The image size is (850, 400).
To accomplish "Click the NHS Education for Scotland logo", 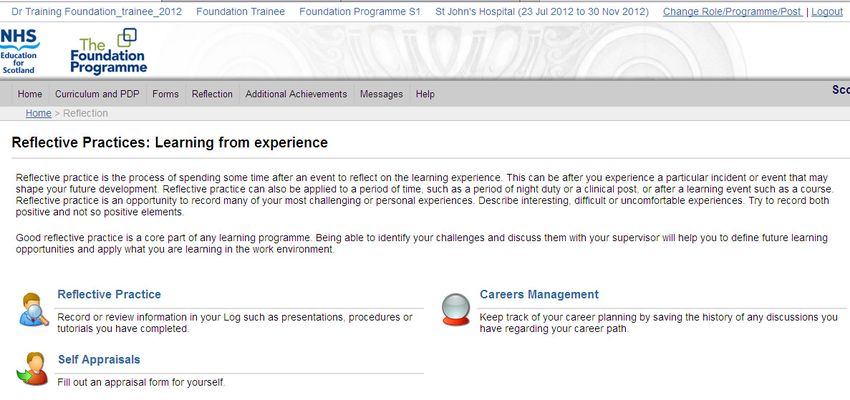I will [x=19, y=51].
